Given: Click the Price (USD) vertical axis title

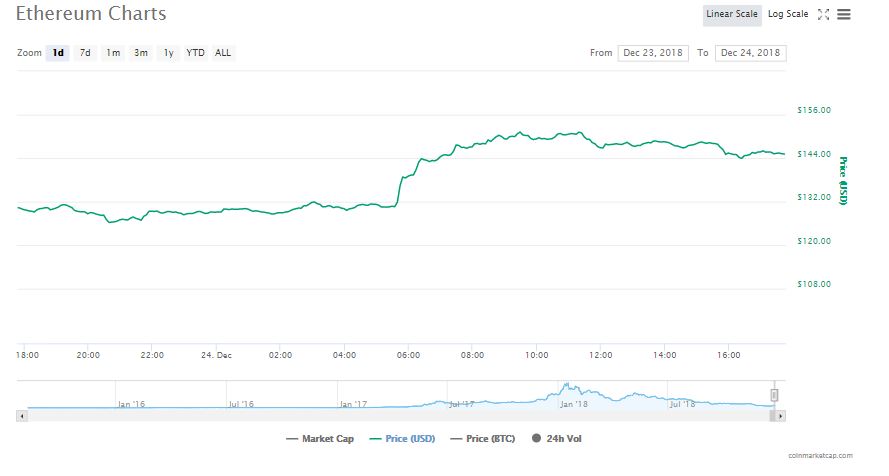Looking at the screenshot, I should pos(843,181).
